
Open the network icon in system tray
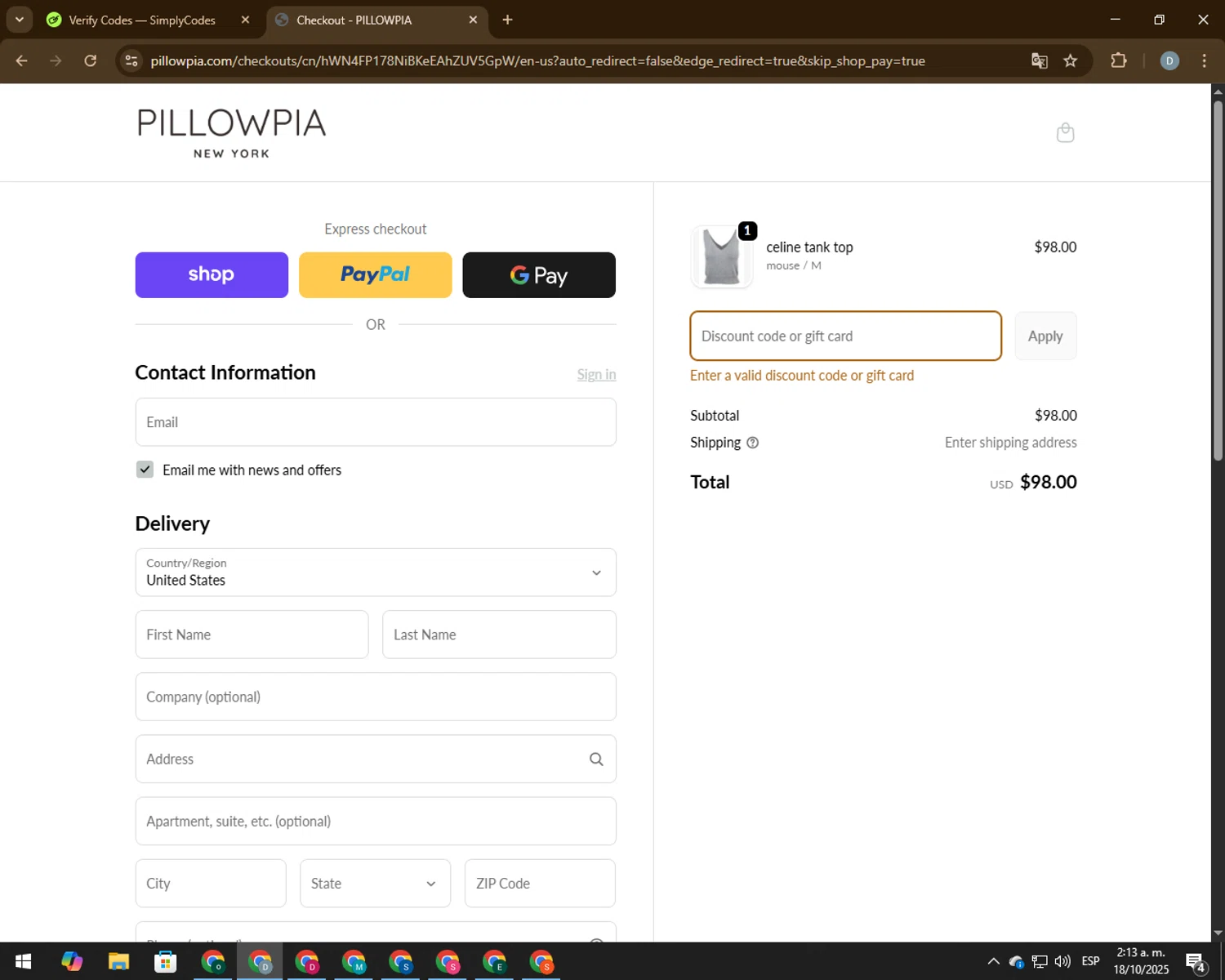point(1040,961)
